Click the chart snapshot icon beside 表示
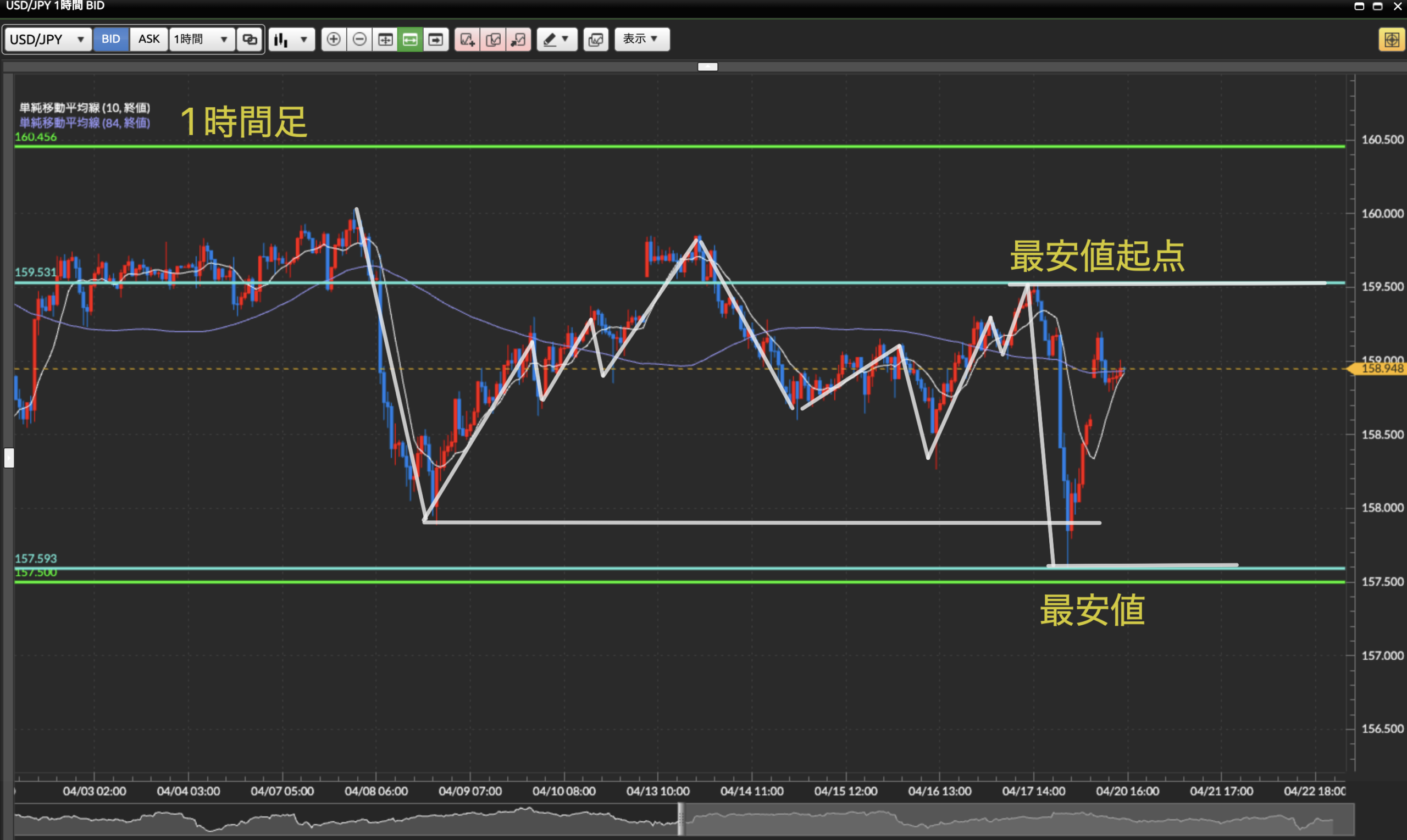This screenshot has height=840, width=1407. coord(596,39)
